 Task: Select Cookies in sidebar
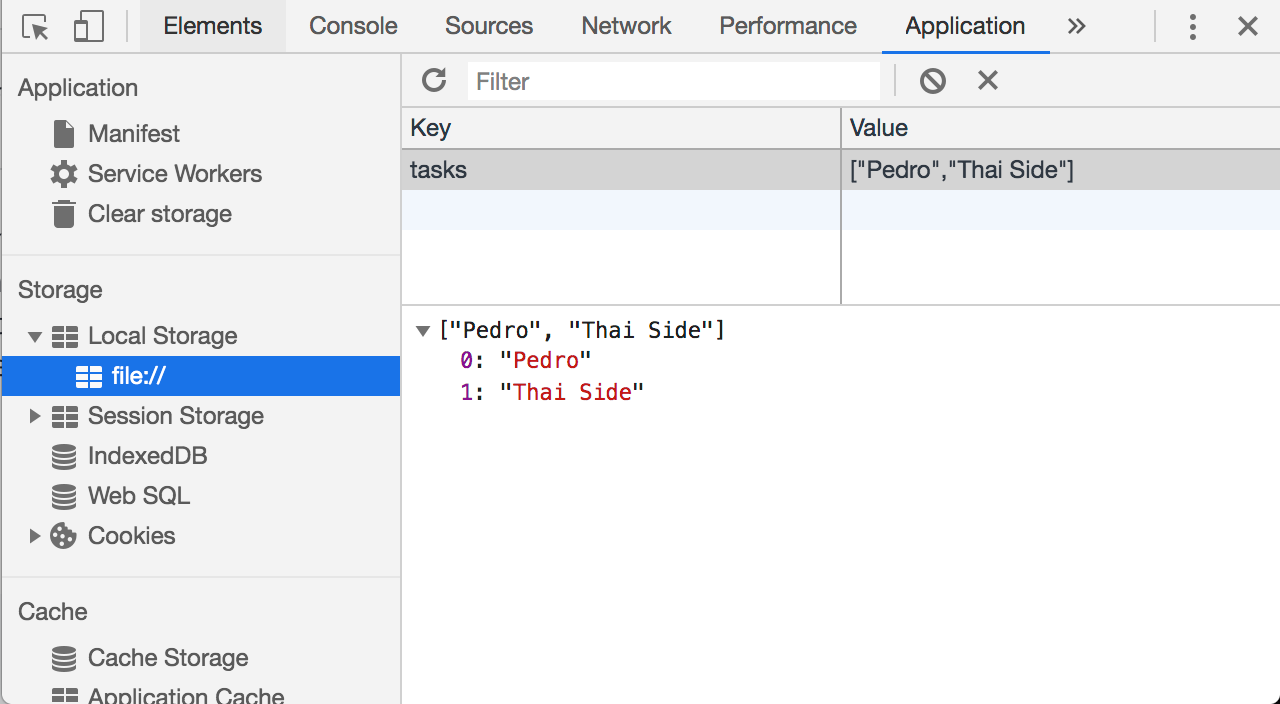pyautogui.click(x=132, y=536)
